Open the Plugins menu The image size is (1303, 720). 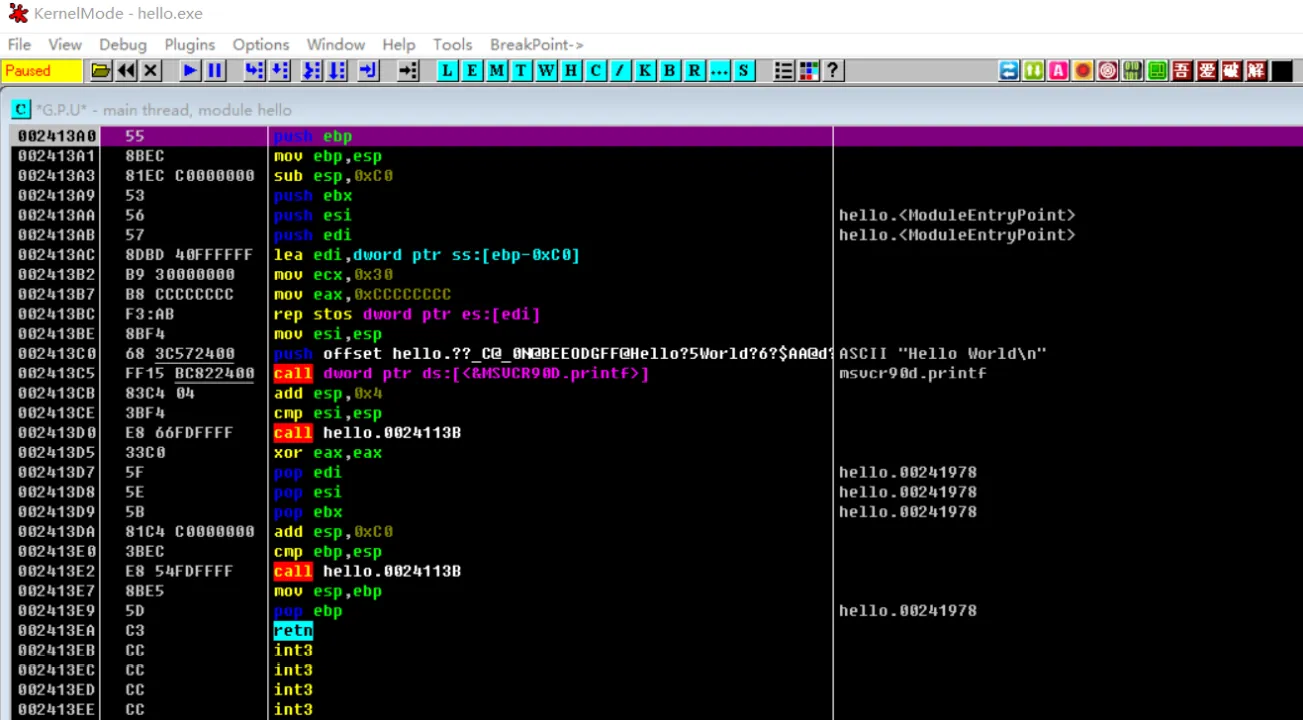(189, 44)
